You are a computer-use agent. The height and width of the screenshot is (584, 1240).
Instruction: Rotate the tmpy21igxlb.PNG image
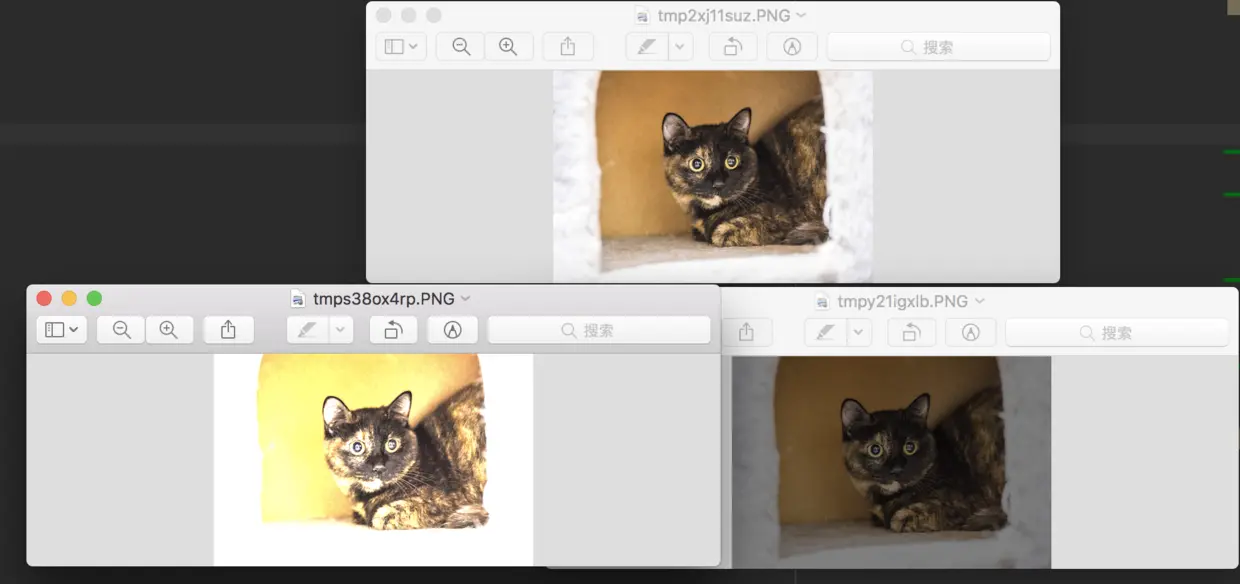(x=911, y=332)
